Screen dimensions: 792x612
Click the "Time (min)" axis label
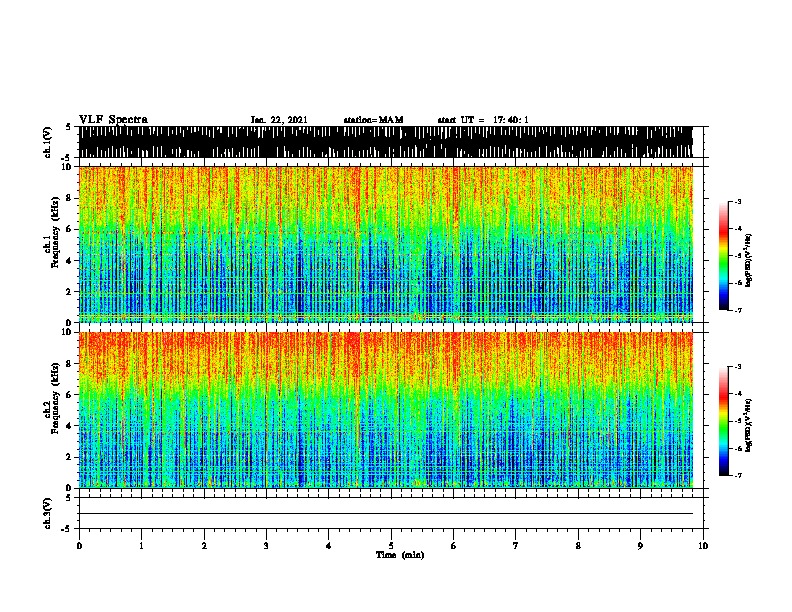[400, 555]
